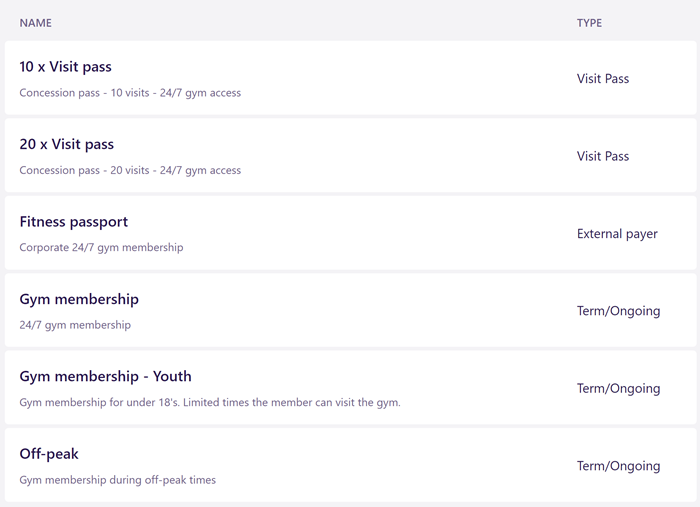Image resolution: width=700 pixels, height=507 pixels.
Task: Open the Gym membership entry
Action: click(79, 299)
